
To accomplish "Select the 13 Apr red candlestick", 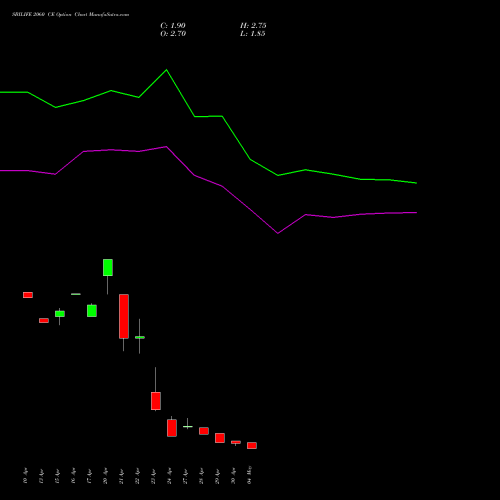I will coord(44,320).
